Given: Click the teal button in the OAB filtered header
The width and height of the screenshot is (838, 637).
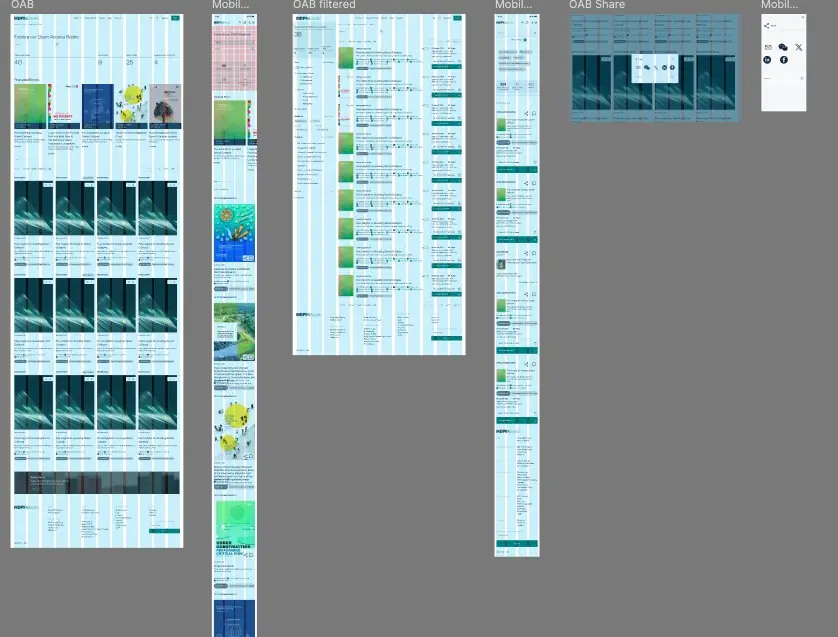Looking at the screenshot, I should (x=457, y=18).
